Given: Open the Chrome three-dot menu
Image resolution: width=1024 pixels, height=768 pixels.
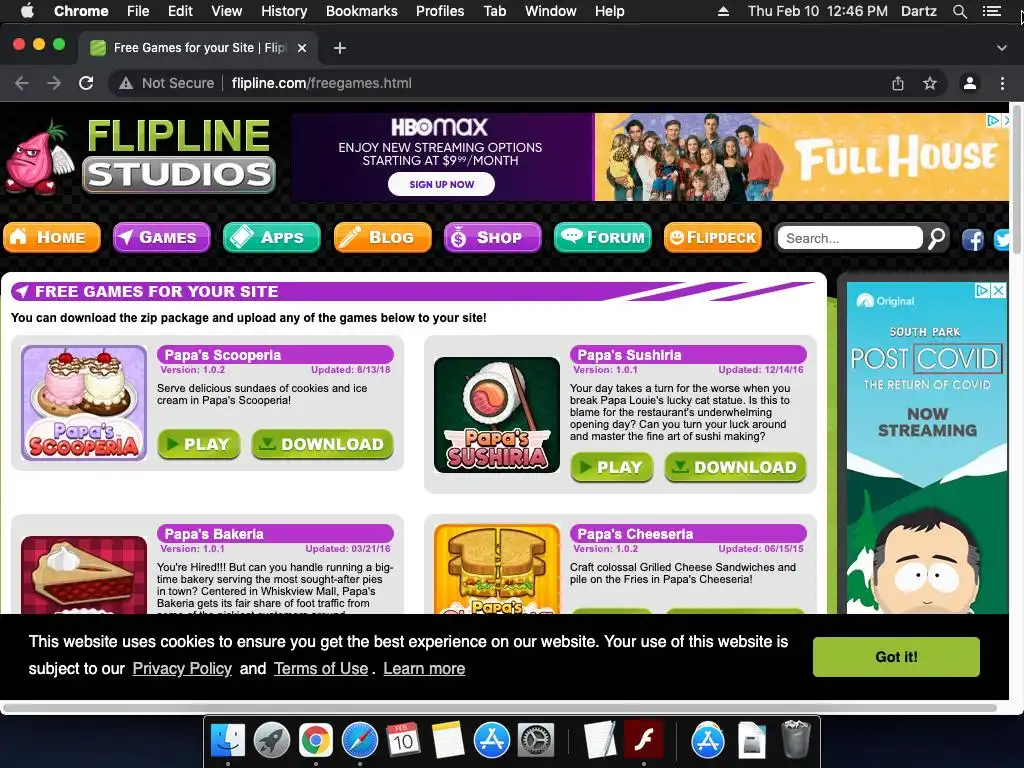Looking at the screenshot, I should tap(1002, 83).
